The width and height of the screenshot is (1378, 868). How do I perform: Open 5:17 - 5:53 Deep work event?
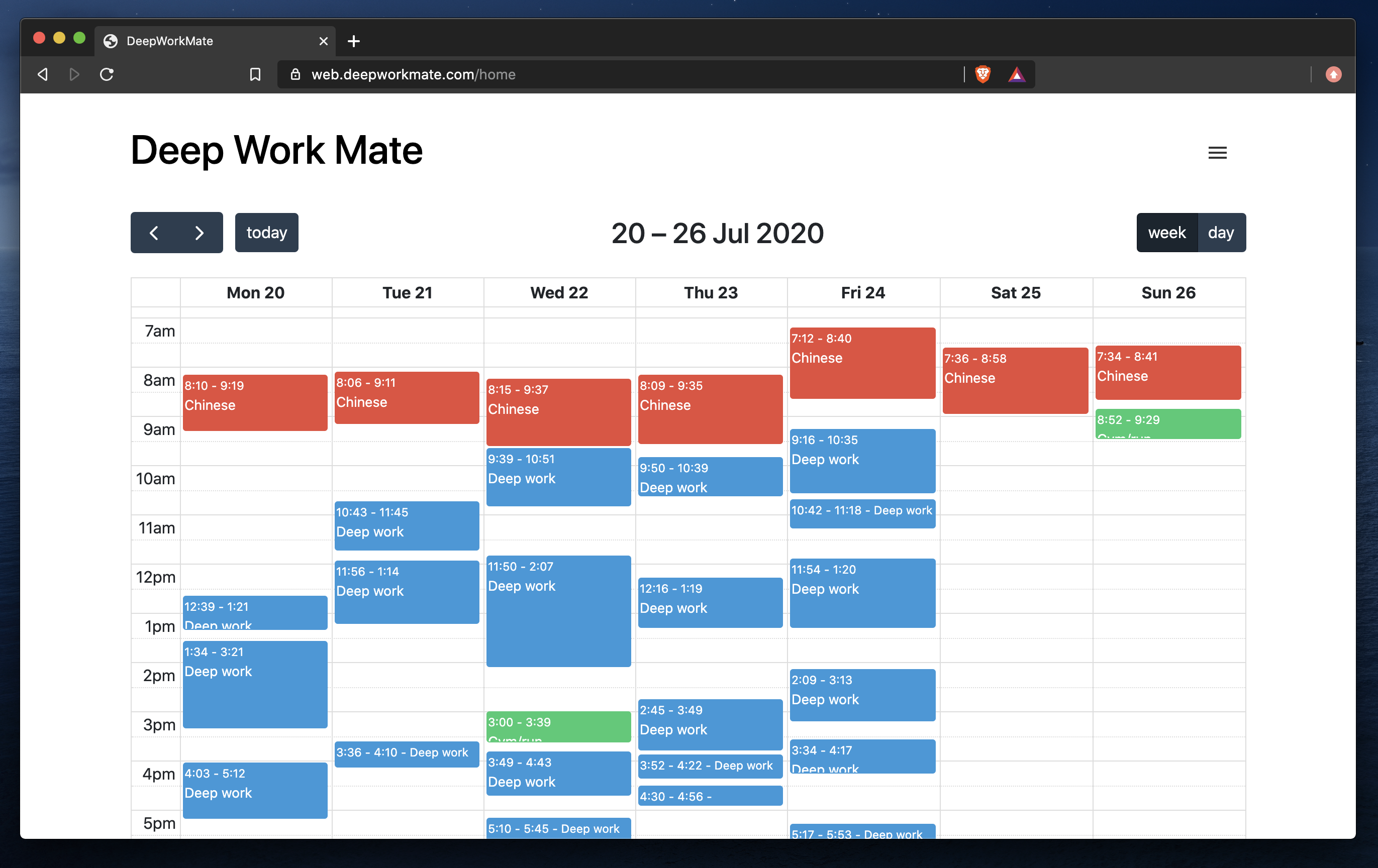tap(862, 831)
